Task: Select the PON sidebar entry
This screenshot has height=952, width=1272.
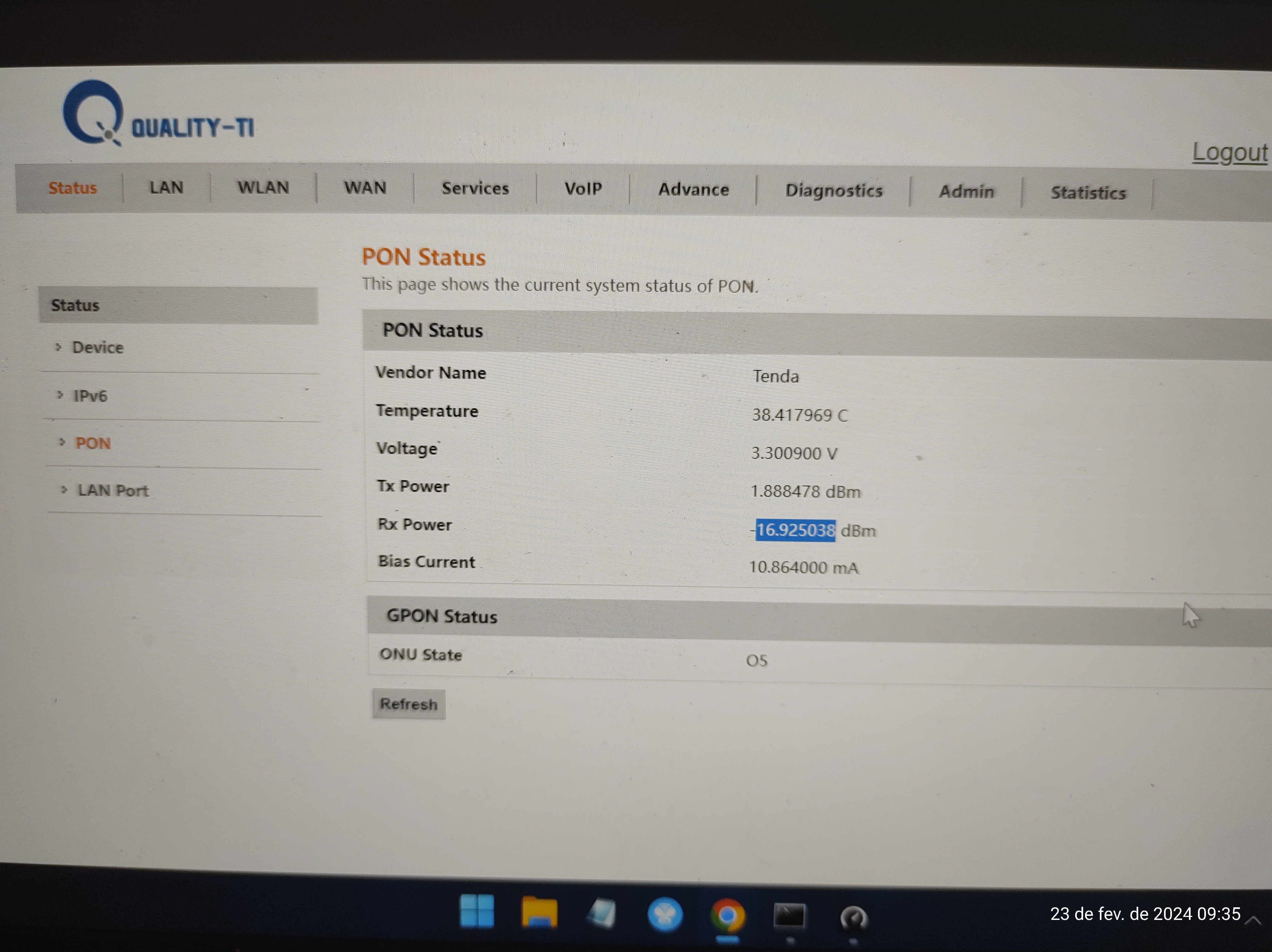Action: [x=93, y=443]
